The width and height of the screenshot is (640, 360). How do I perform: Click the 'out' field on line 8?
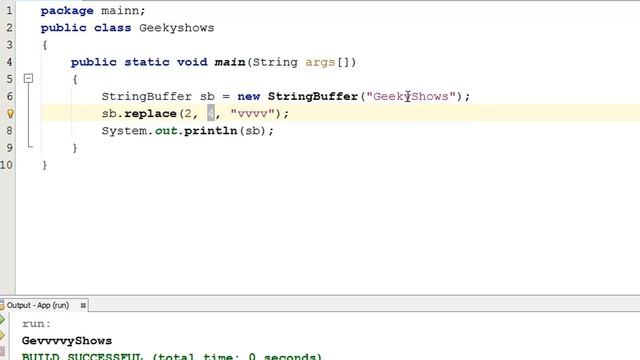click(166, 131)
